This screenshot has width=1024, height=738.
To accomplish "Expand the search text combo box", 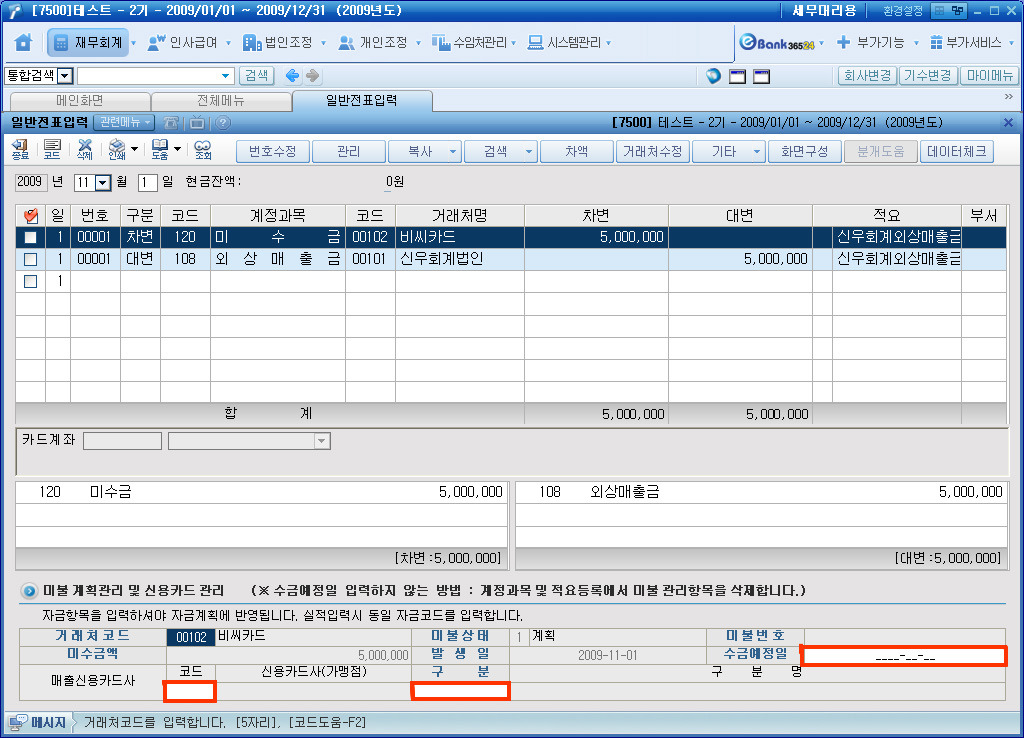I will (x=225, y=76).
